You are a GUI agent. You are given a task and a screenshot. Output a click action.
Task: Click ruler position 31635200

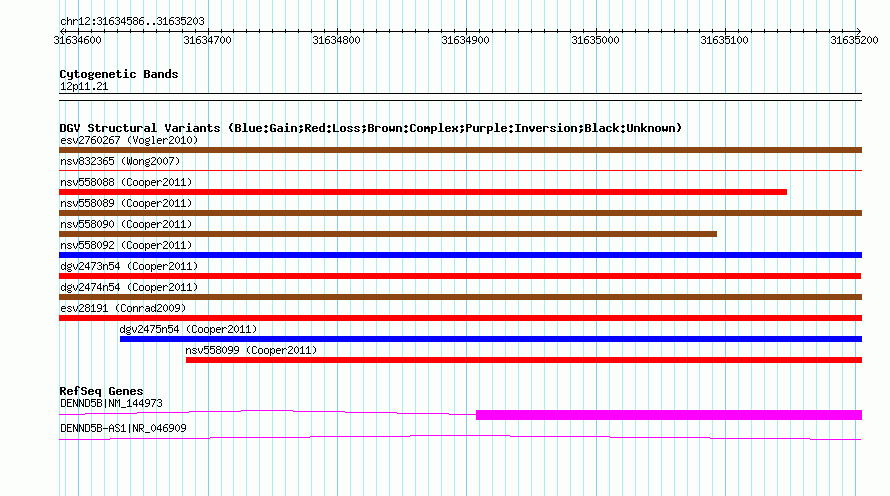coord(854,40)
